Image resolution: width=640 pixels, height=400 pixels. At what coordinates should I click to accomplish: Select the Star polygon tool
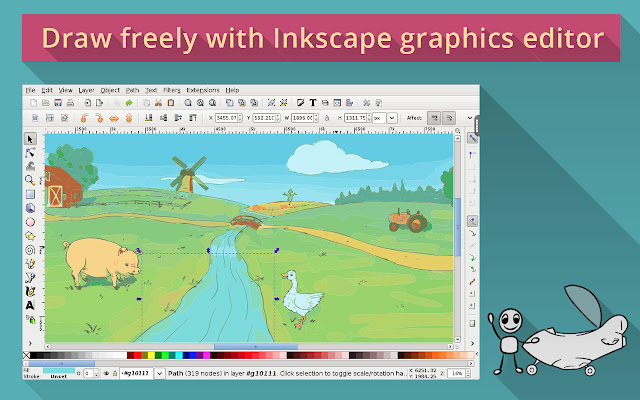[x=30, y=236]
